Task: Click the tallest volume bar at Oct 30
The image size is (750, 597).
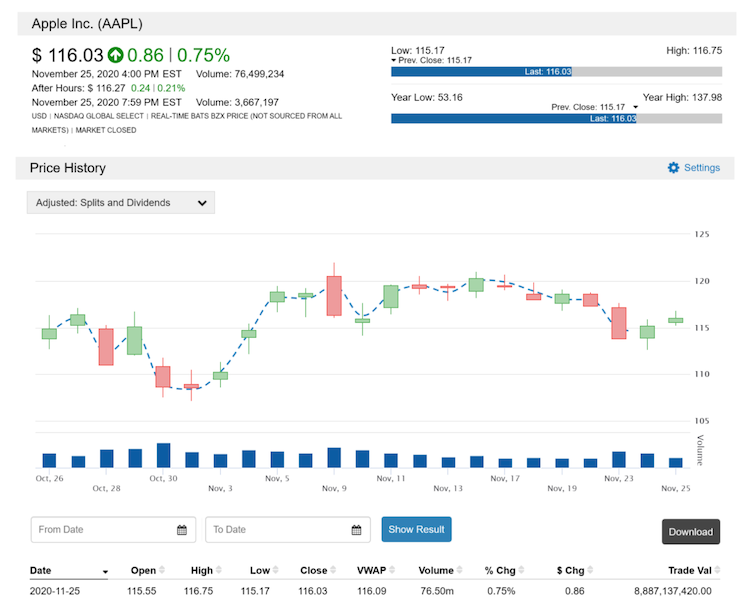Action: click(164, 455)
